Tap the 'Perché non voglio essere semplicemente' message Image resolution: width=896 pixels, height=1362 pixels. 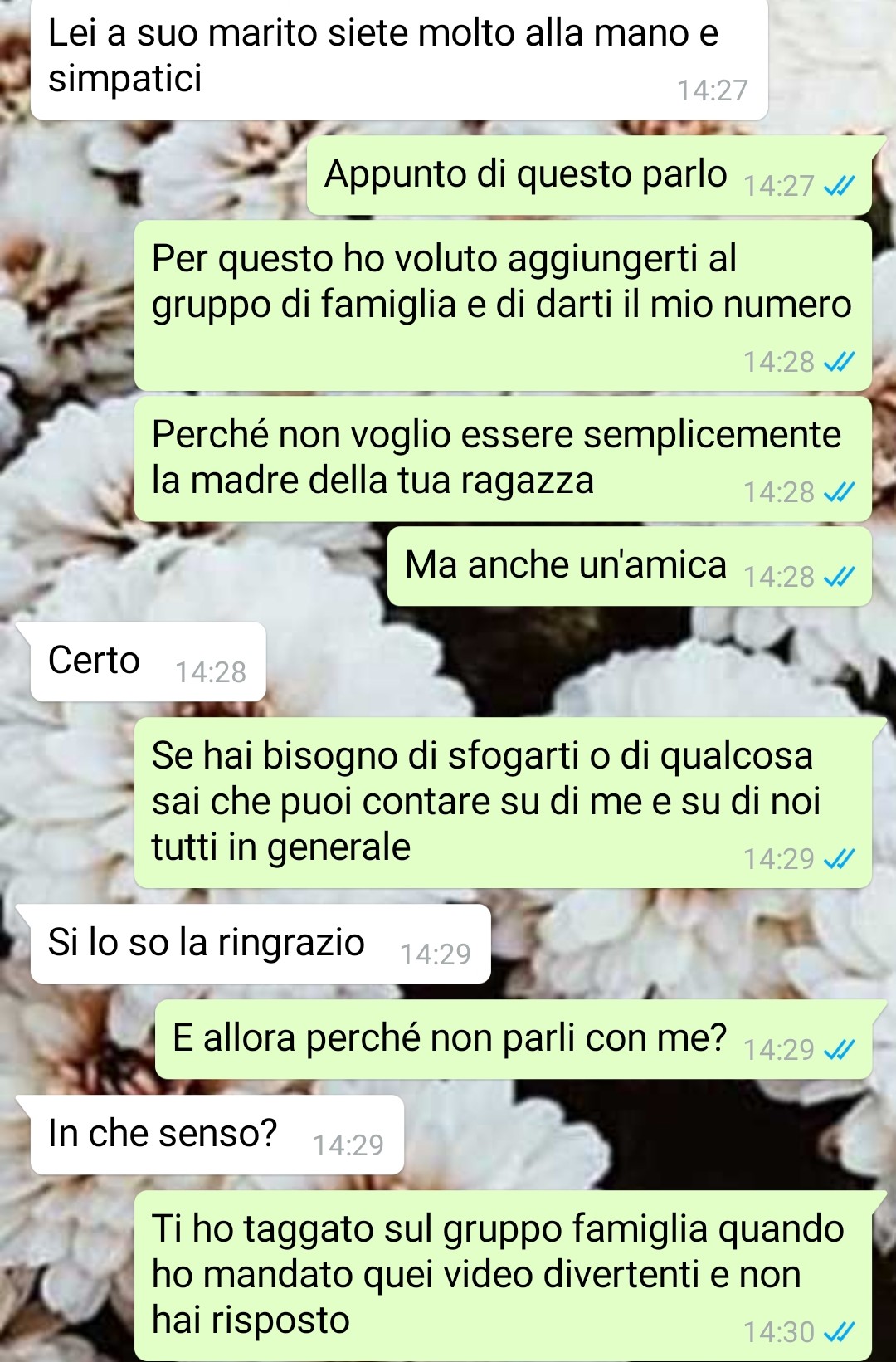pyautogui.click(x=503, y=459)
